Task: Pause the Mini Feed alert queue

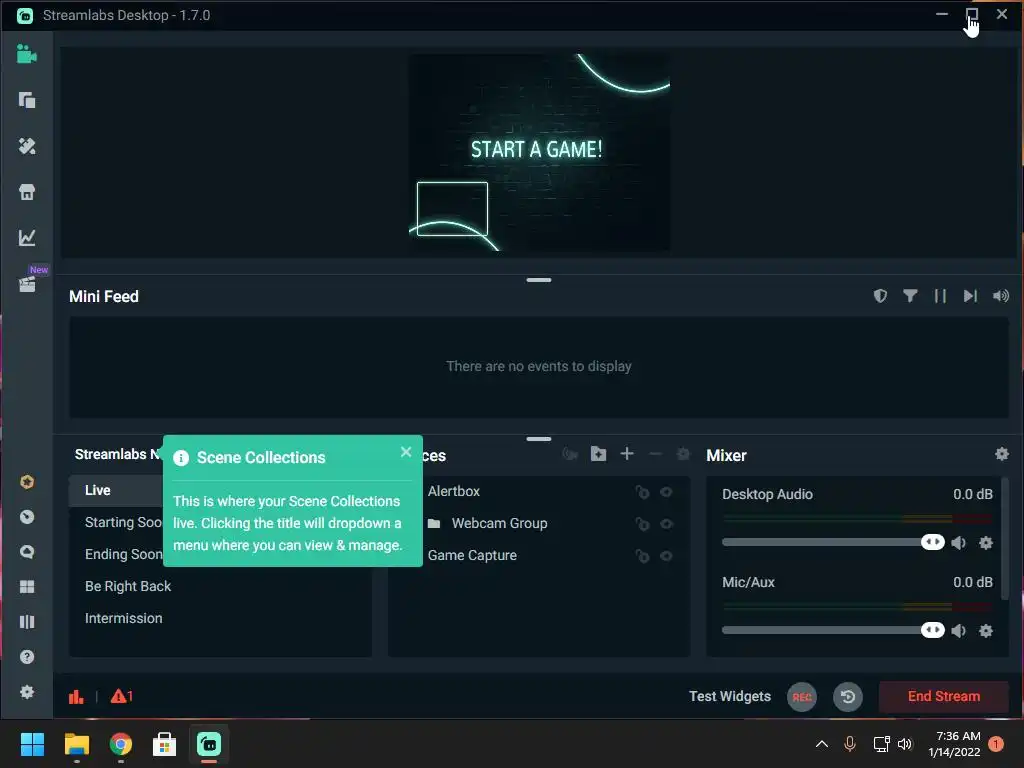Action: pyautogui.click(x=940, y=296)
